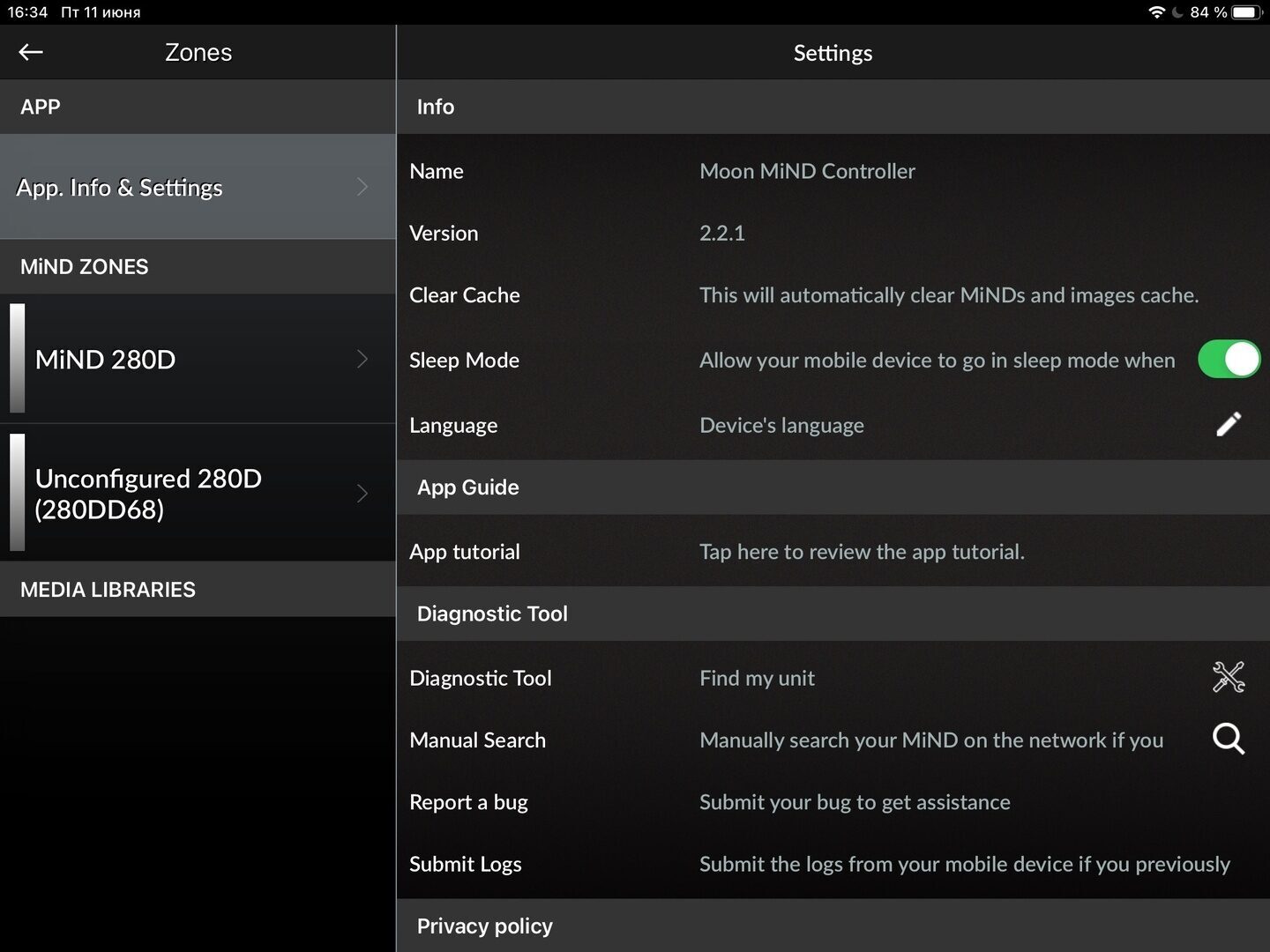Tap the Device's language value
This screenshot has height=952, width=1270.
coord(781,426)
